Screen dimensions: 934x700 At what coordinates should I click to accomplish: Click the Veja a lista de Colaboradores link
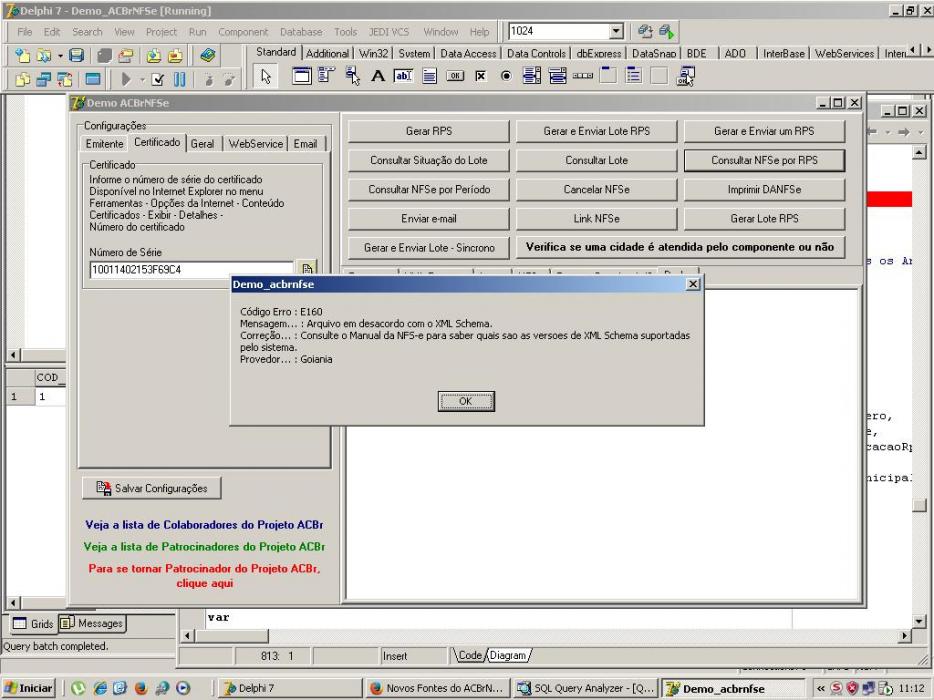coord(204,525)
